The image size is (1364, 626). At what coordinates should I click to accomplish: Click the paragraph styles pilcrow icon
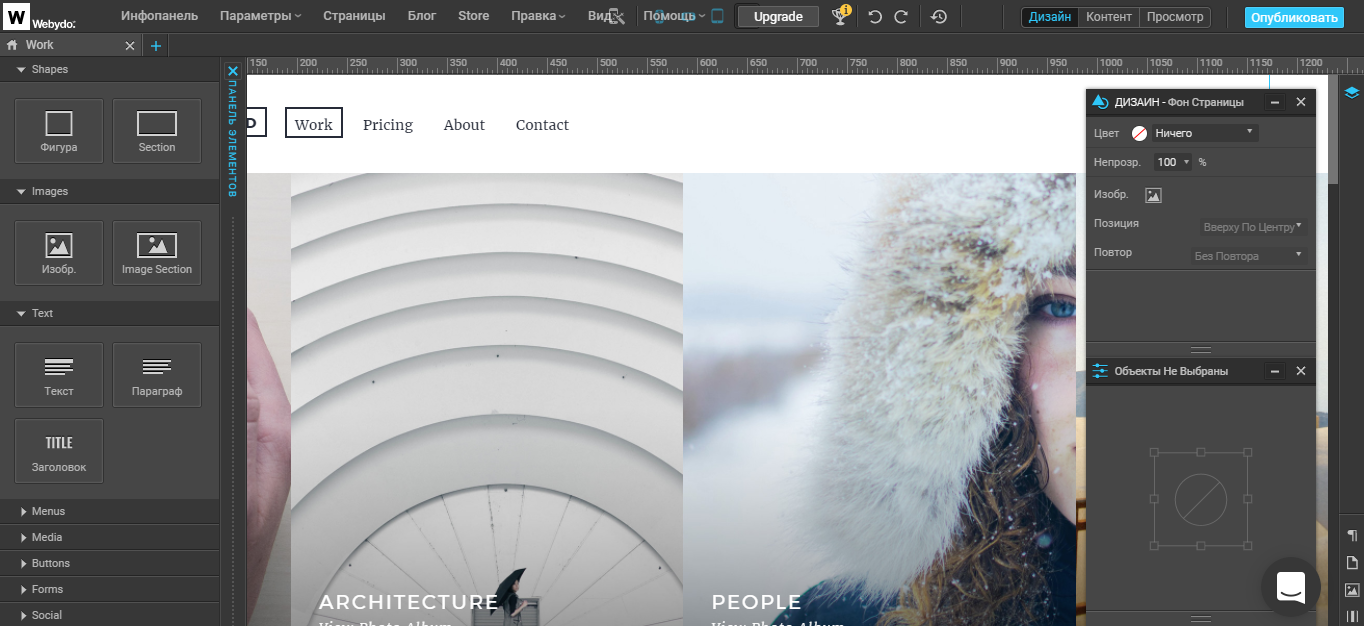coord(1352,536)
